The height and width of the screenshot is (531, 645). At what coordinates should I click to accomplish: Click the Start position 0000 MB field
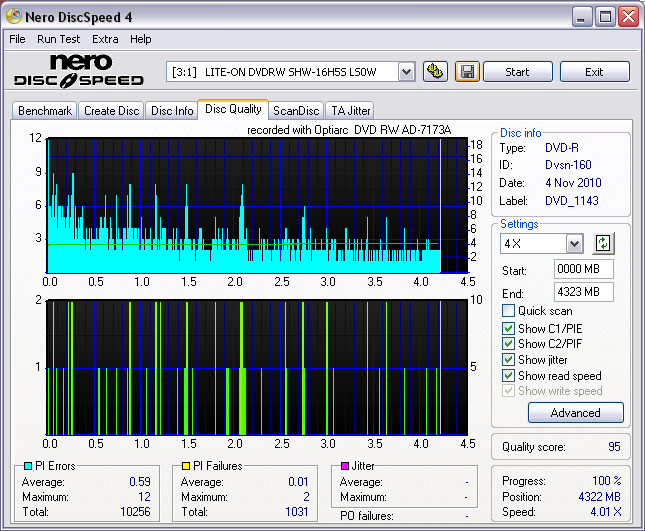coord(584,269)
